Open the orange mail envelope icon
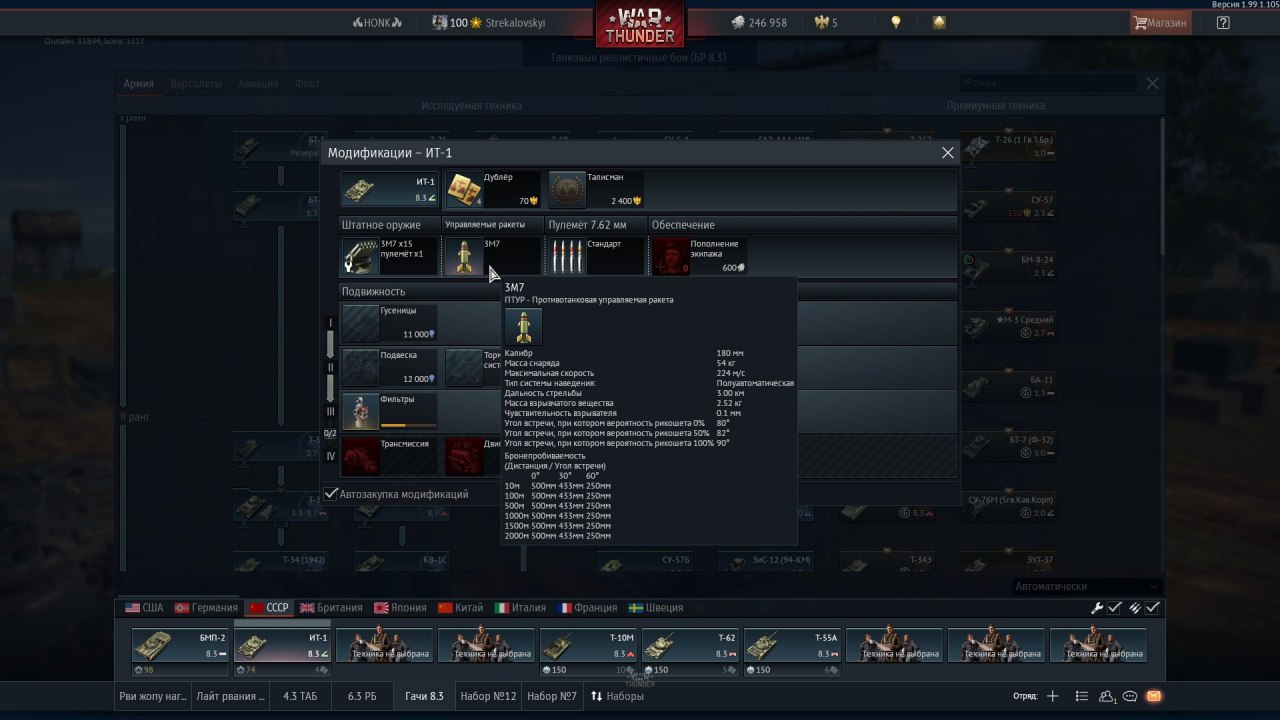1280x720 pixels. [x=1153, y=696]
